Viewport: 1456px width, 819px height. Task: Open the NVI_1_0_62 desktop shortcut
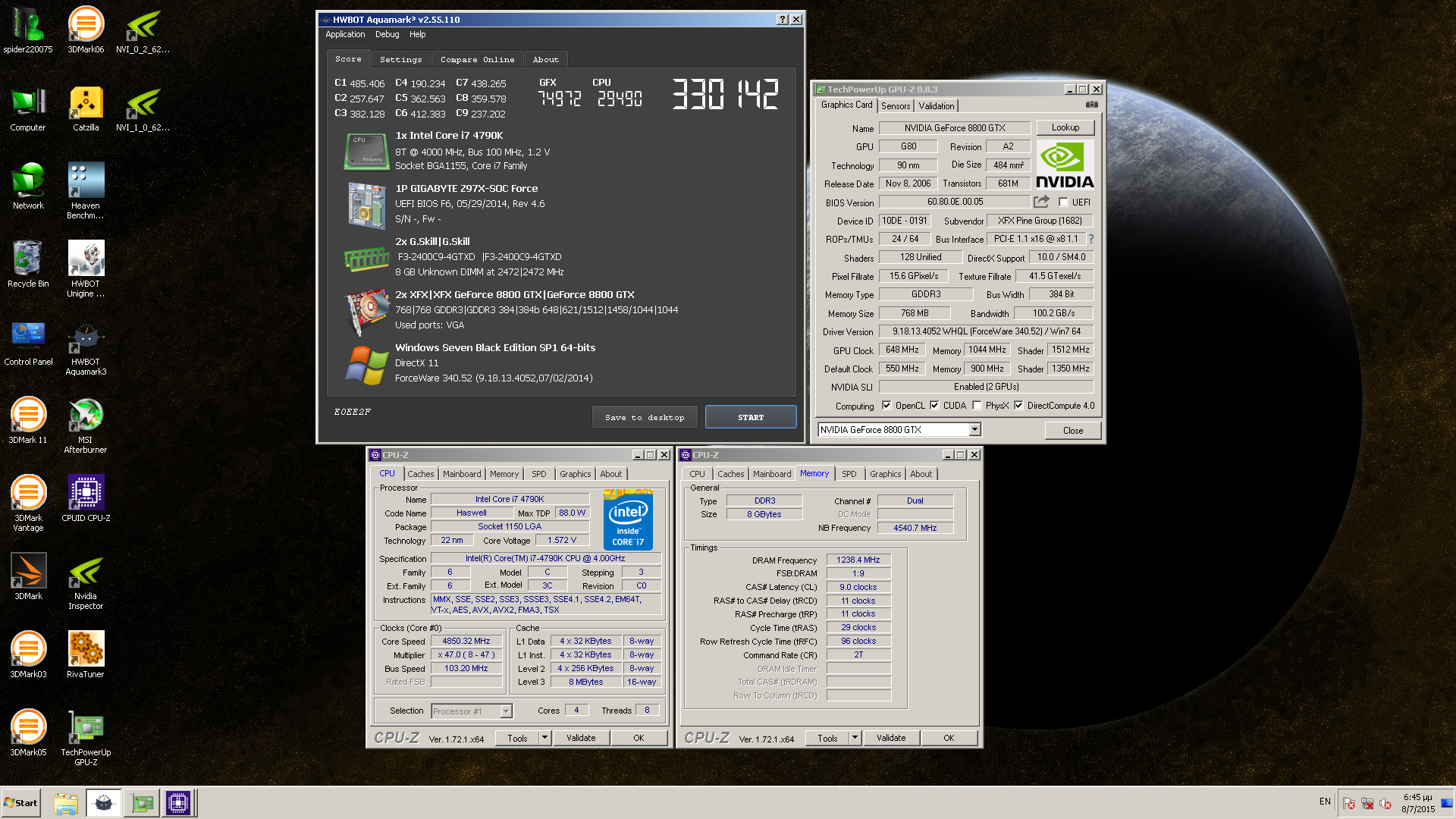pyautogui.click(x=143, y=108)
